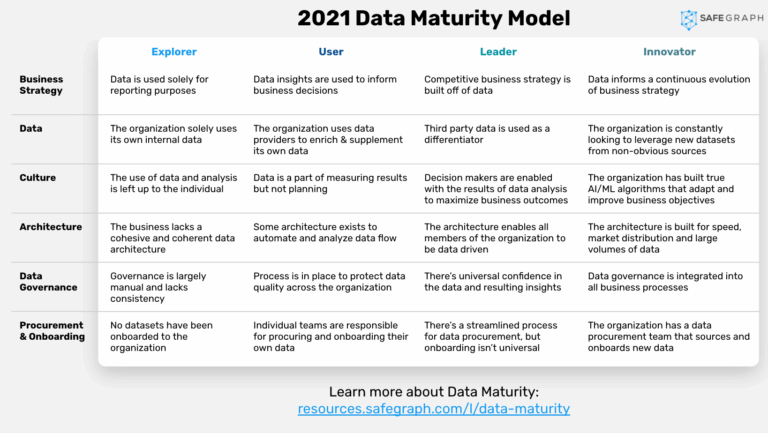Click the Business Strategy row label
Image resolution: width=768 pixels, height=433 pixels.
coord(41,85)
